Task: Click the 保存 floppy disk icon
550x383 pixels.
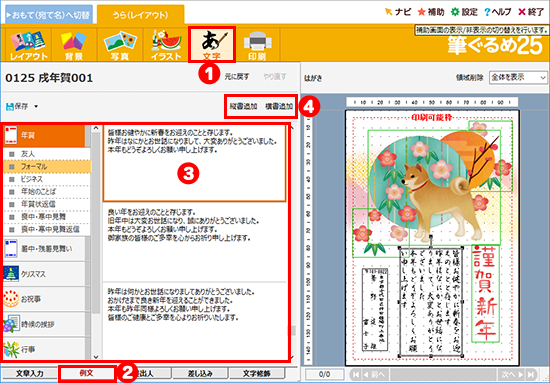Action: (x=9, y=106)
